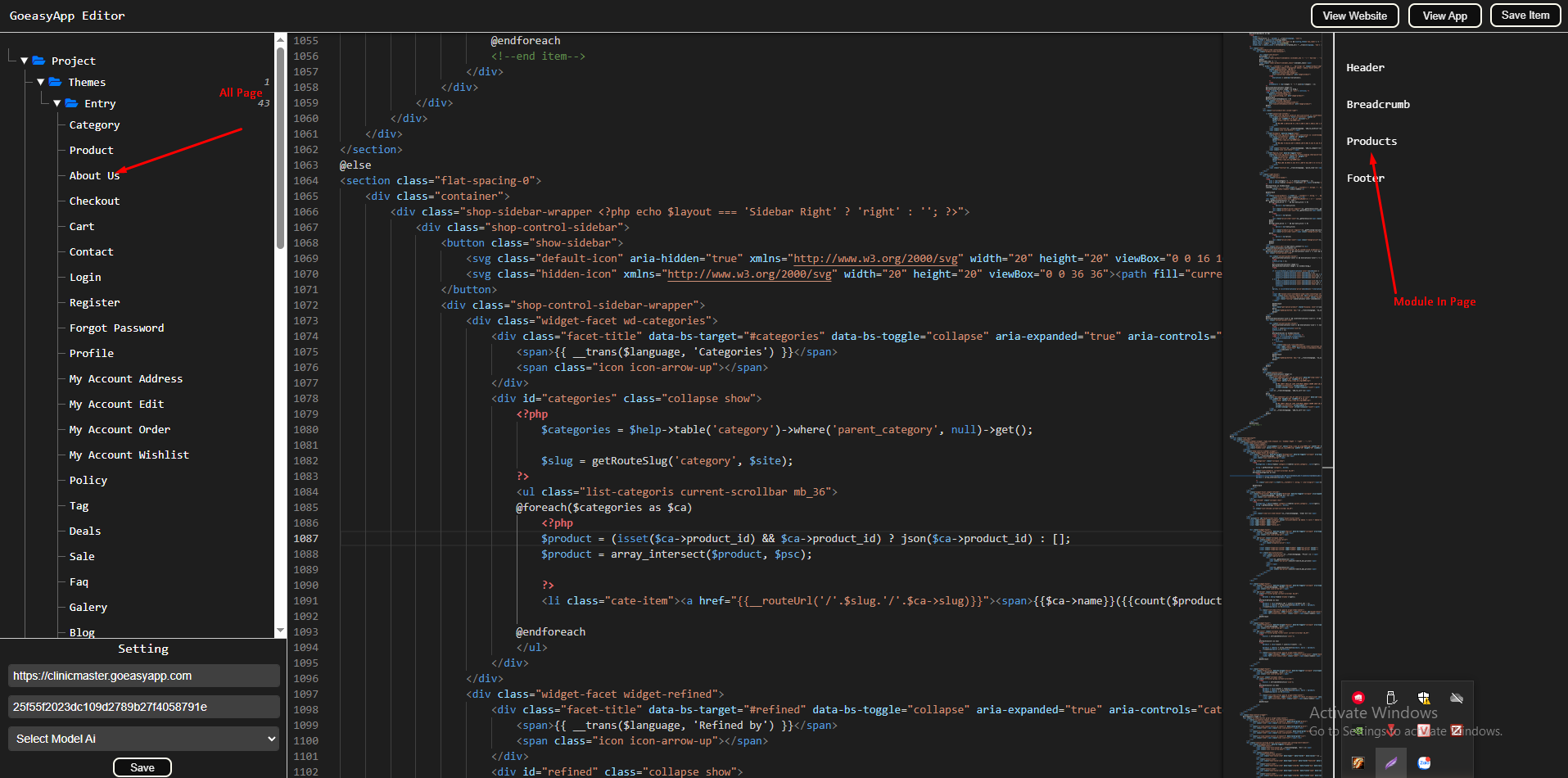1568x778 pixels.
Task: Click the Project folder icon
Action: (x=38, y=61)
